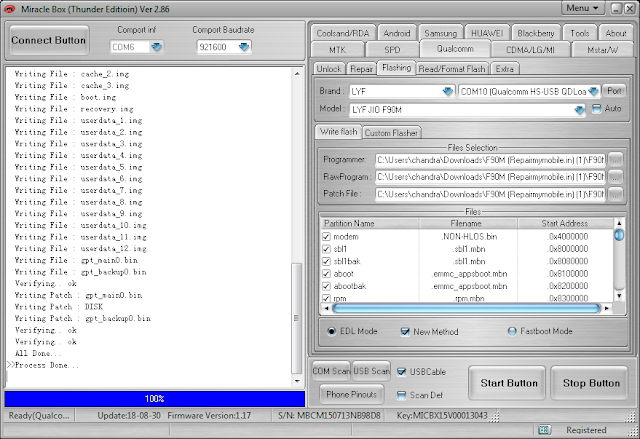The height and width of the screenshot is (439, 640).
Task: Open the About tab
Action: tap(616, 33)
